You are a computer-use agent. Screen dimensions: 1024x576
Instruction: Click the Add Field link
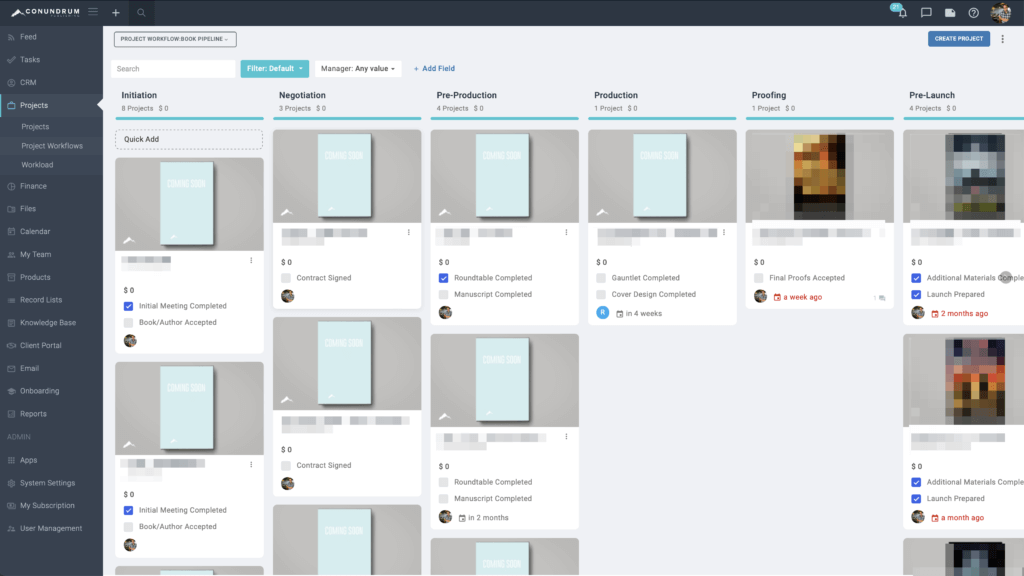[434, 69]
